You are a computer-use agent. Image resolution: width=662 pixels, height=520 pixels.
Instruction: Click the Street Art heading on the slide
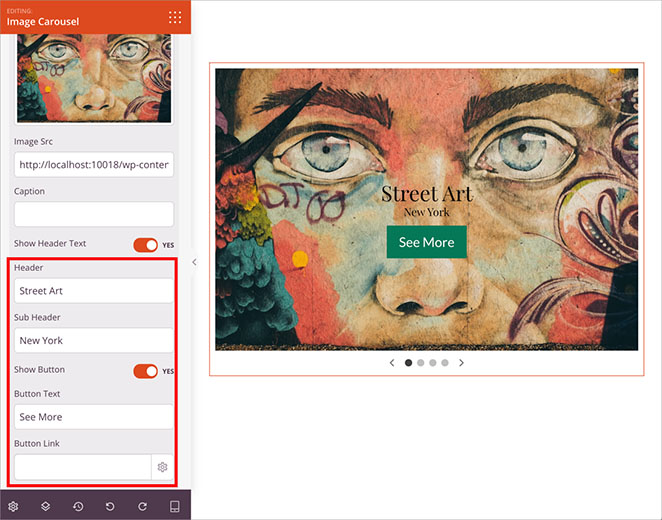point(427,193)
